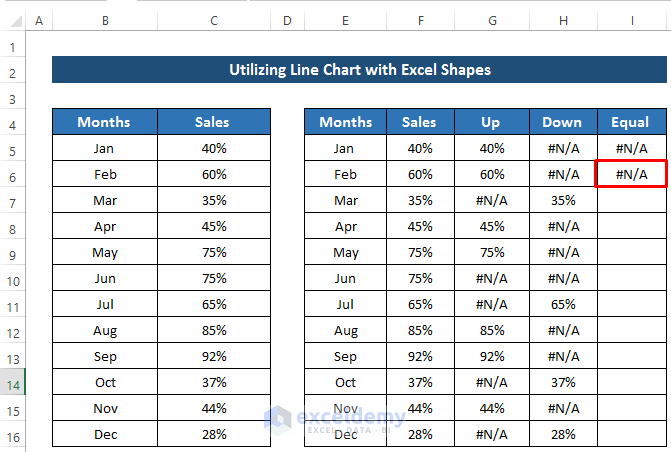Select the 'Equal' header cell

[x=630, y=122]
